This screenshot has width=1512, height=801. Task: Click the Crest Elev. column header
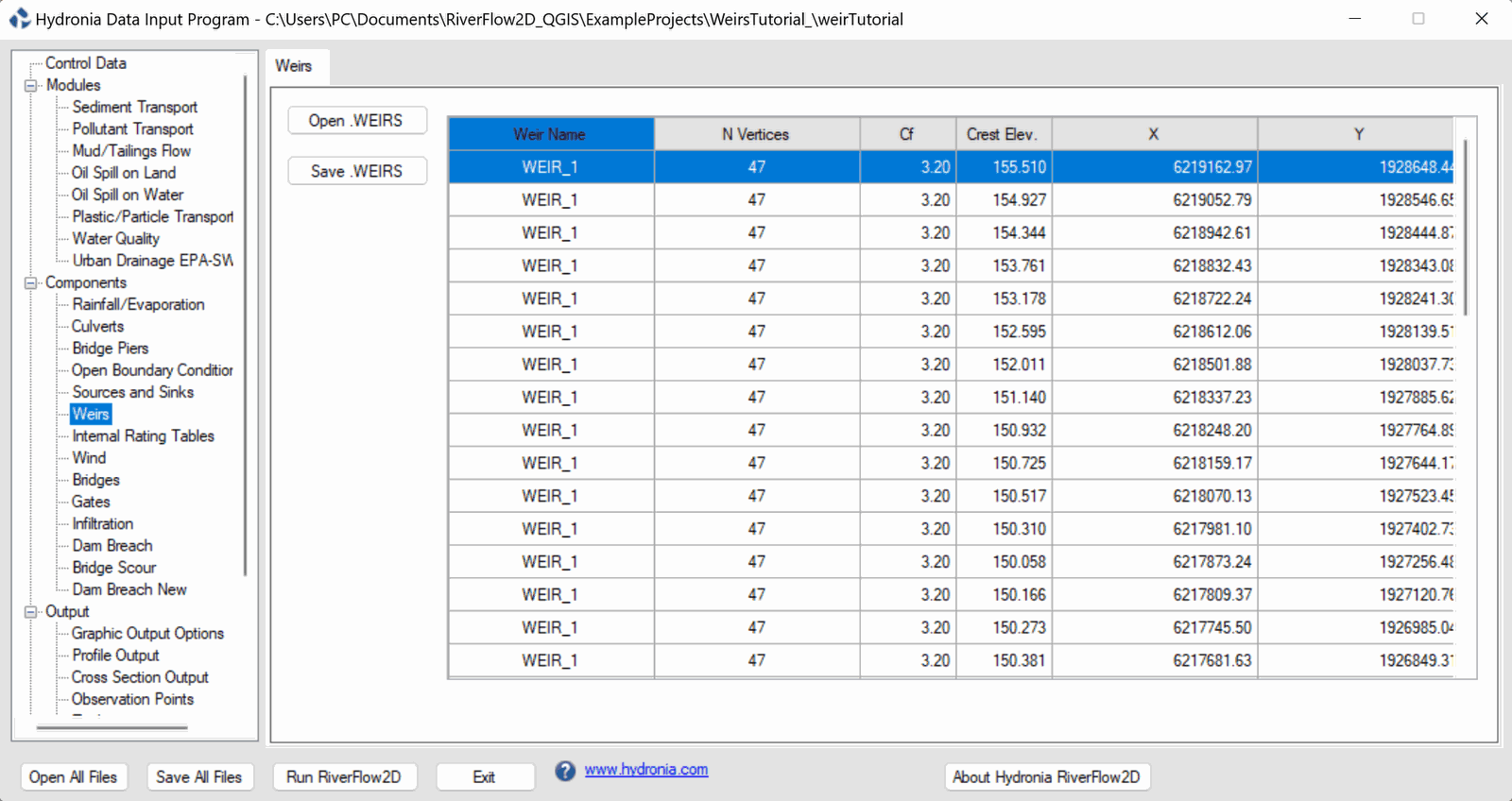click(1002, 134)
